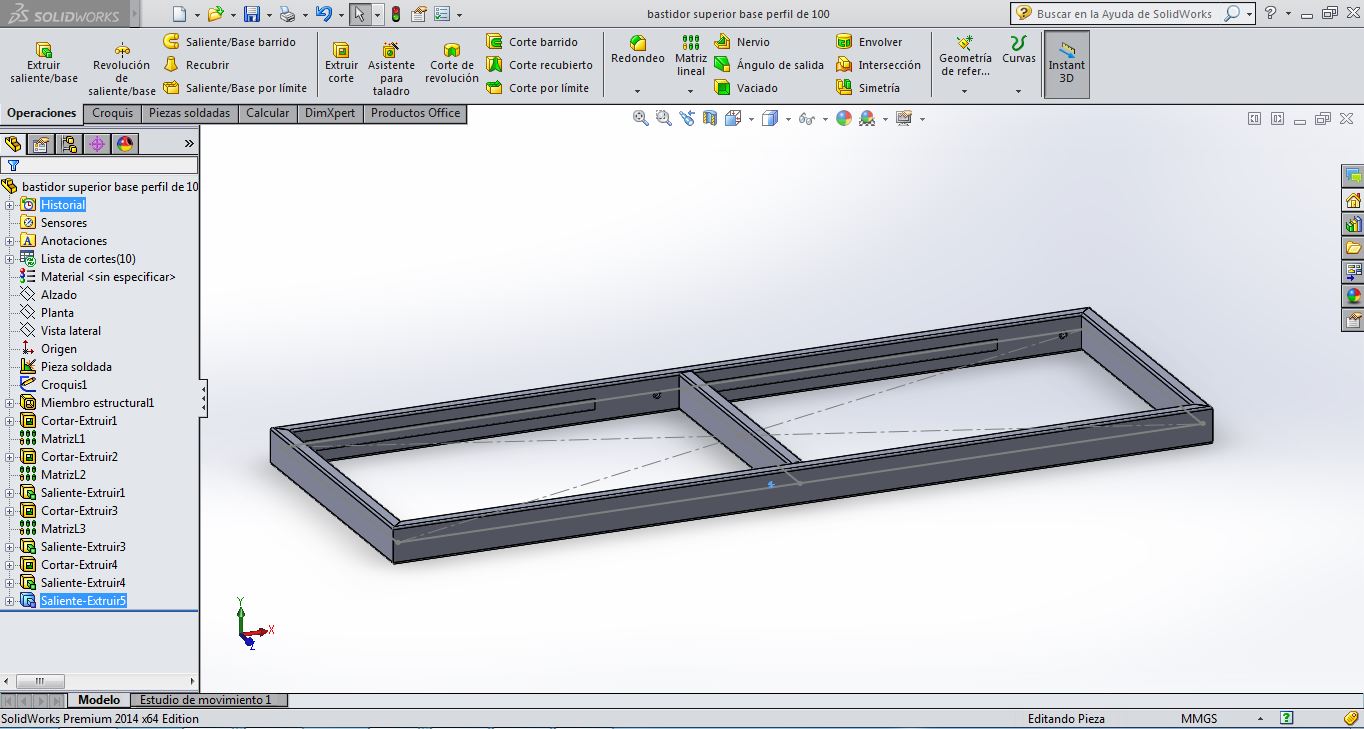Expand Saliente-Extruir5 node

tap(10, 601)
